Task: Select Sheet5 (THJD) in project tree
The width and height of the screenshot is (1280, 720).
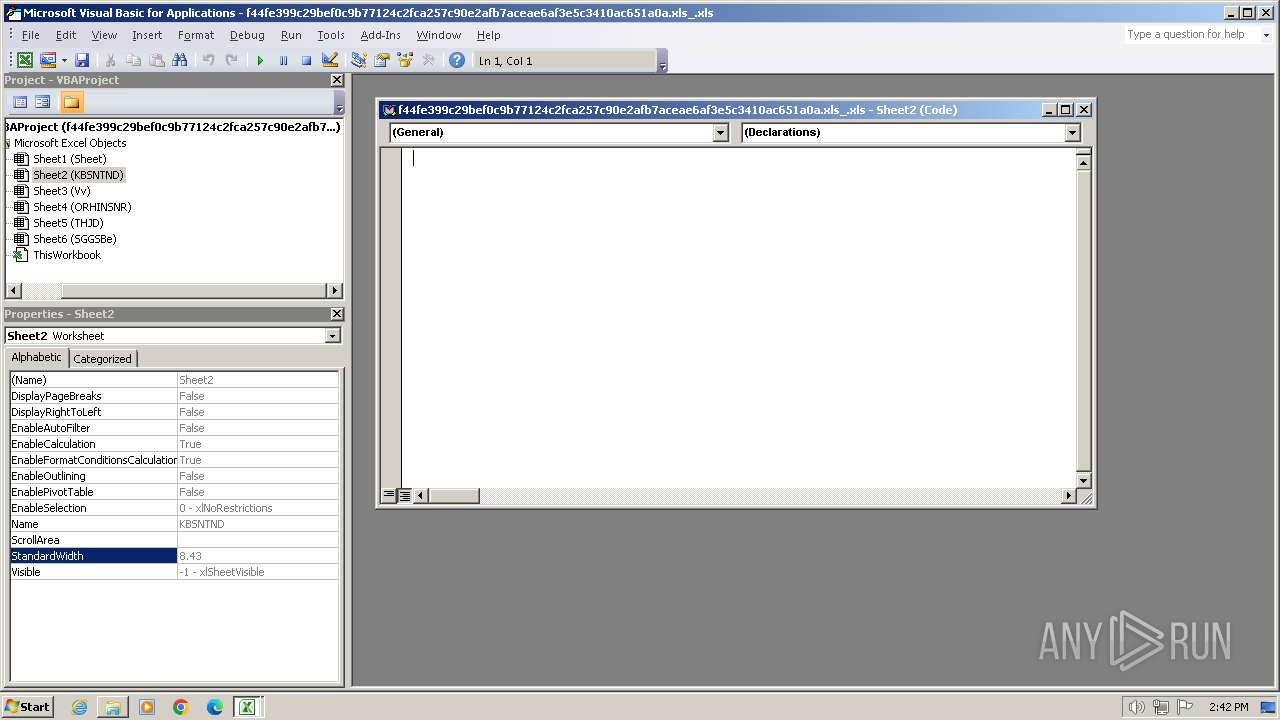Action: (68, 223)
